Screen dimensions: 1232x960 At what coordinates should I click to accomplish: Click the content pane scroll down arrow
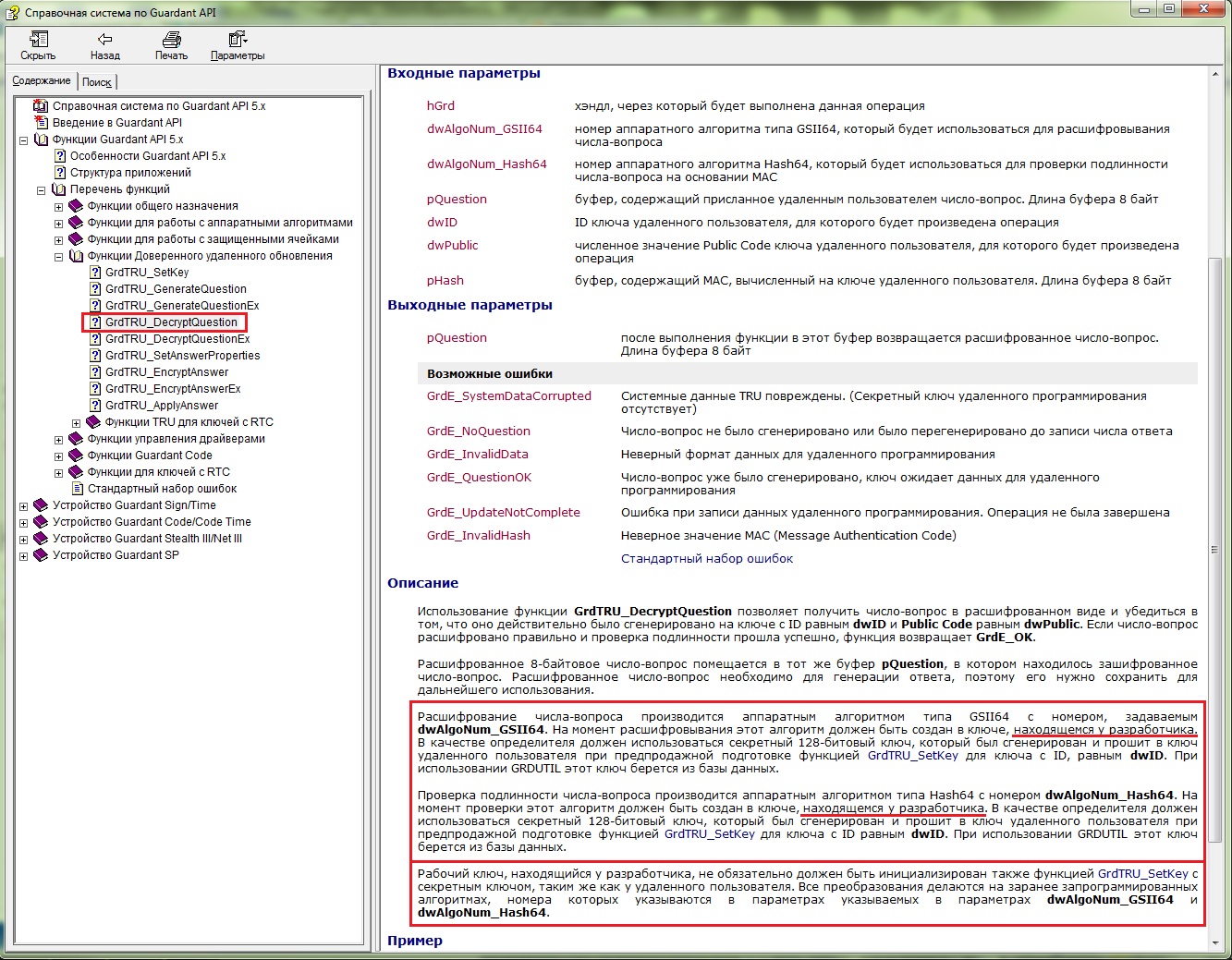[x=1214, y=942]
